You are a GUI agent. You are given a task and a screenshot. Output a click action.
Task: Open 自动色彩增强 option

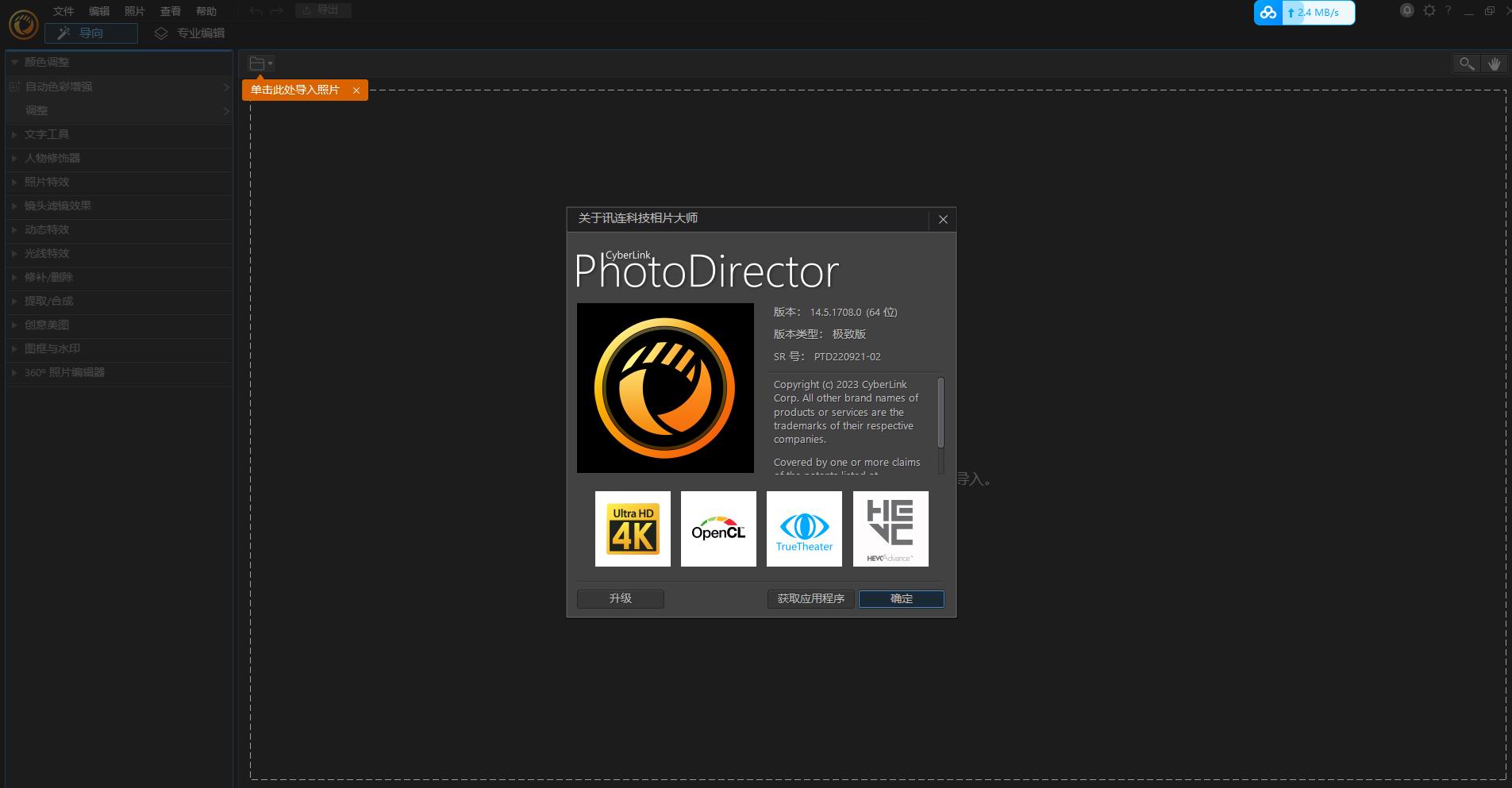(119, 86)
